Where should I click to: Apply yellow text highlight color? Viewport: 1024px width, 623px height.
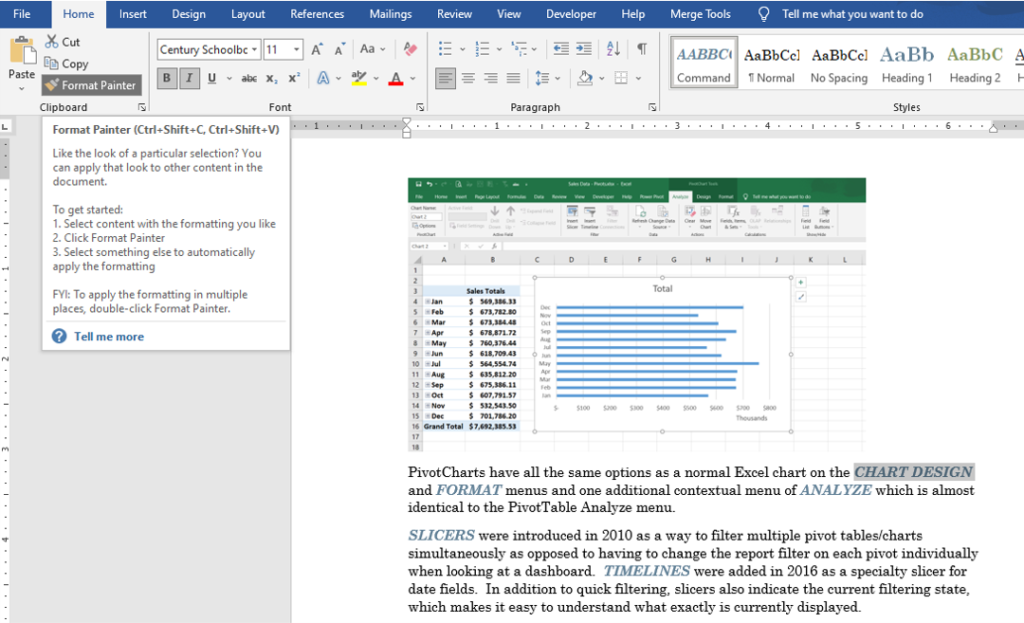[359, 78]
